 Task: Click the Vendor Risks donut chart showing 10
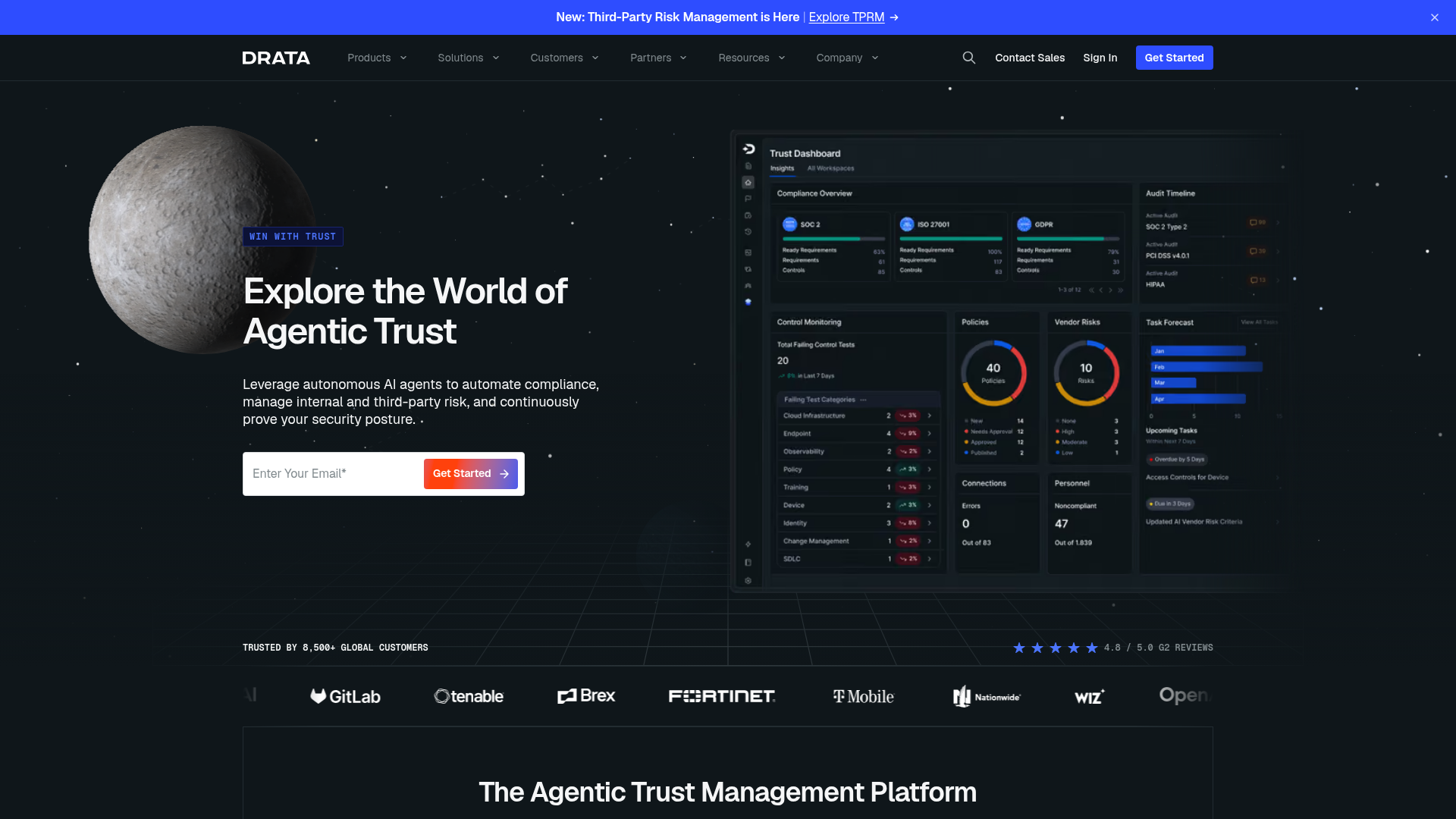(x=1086, y=373)
